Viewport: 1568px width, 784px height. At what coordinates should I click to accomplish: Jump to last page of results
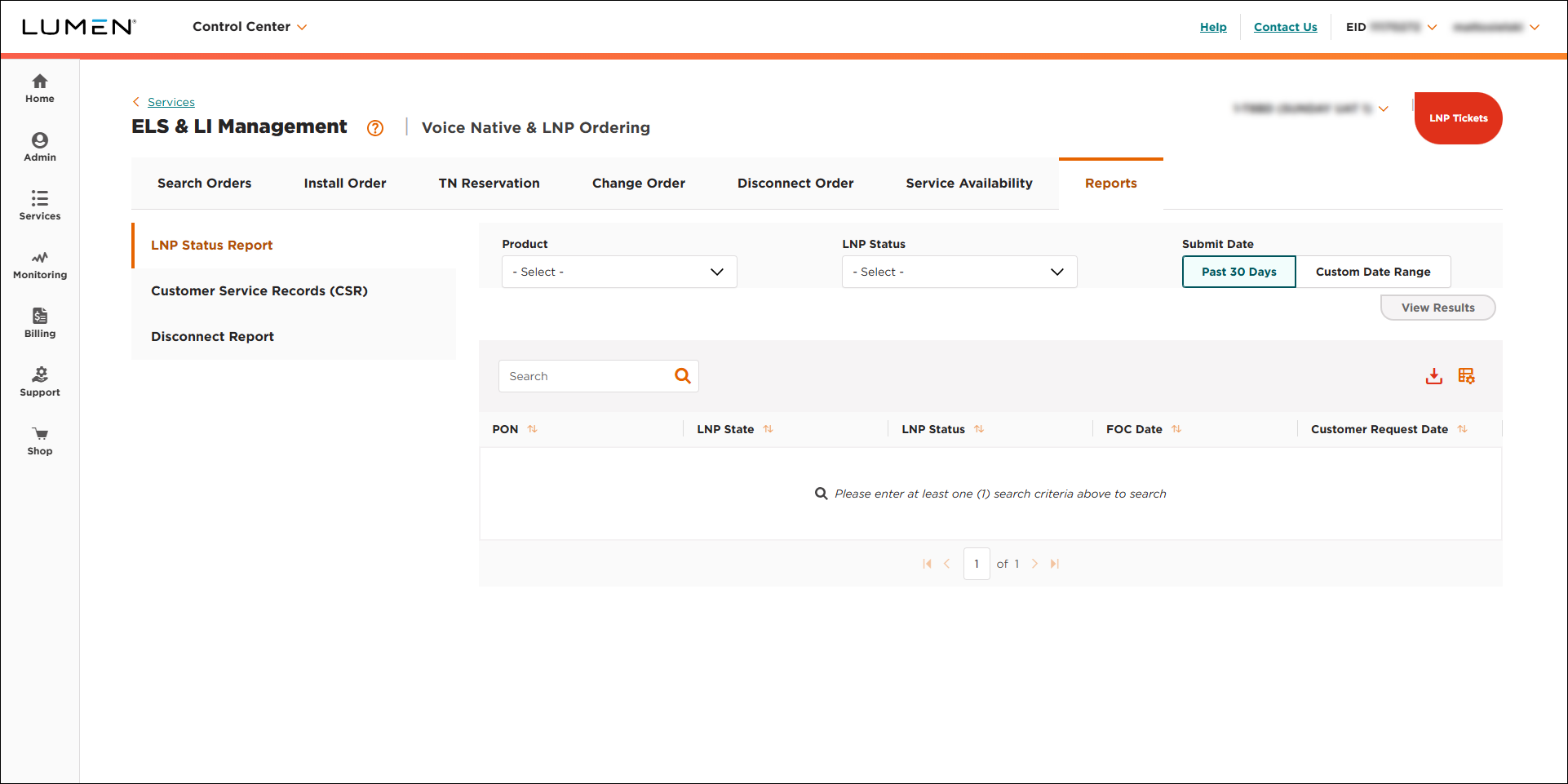coord(1055,564)
